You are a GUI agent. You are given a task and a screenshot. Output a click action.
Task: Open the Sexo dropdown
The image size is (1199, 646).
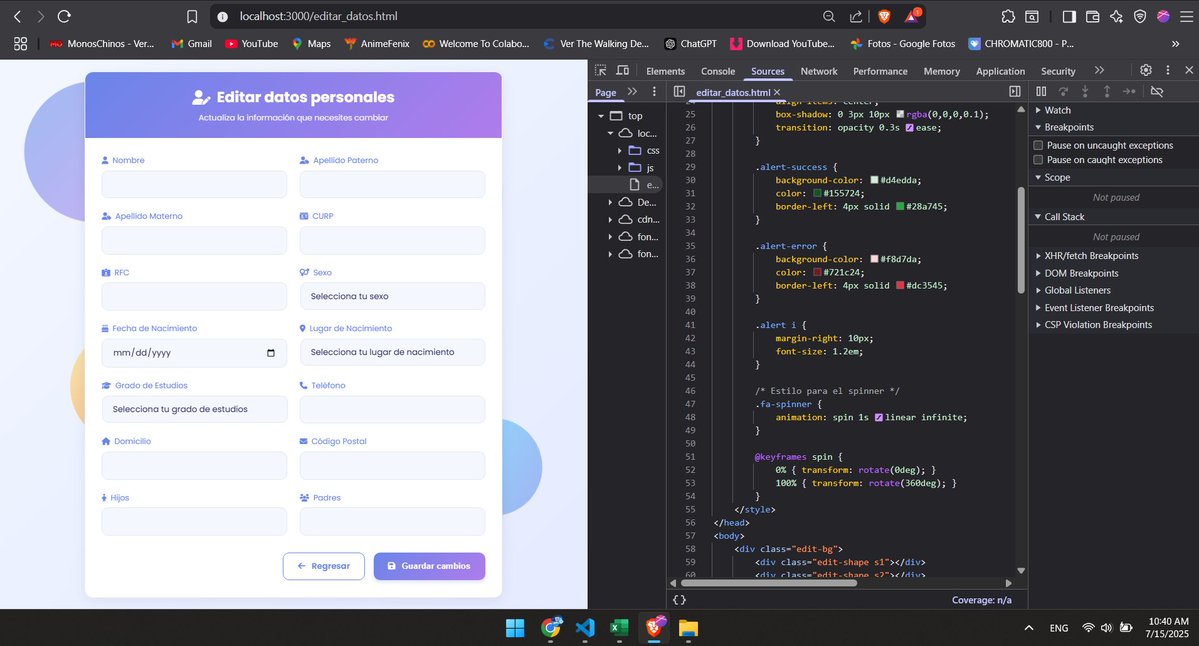pos(392,296)
